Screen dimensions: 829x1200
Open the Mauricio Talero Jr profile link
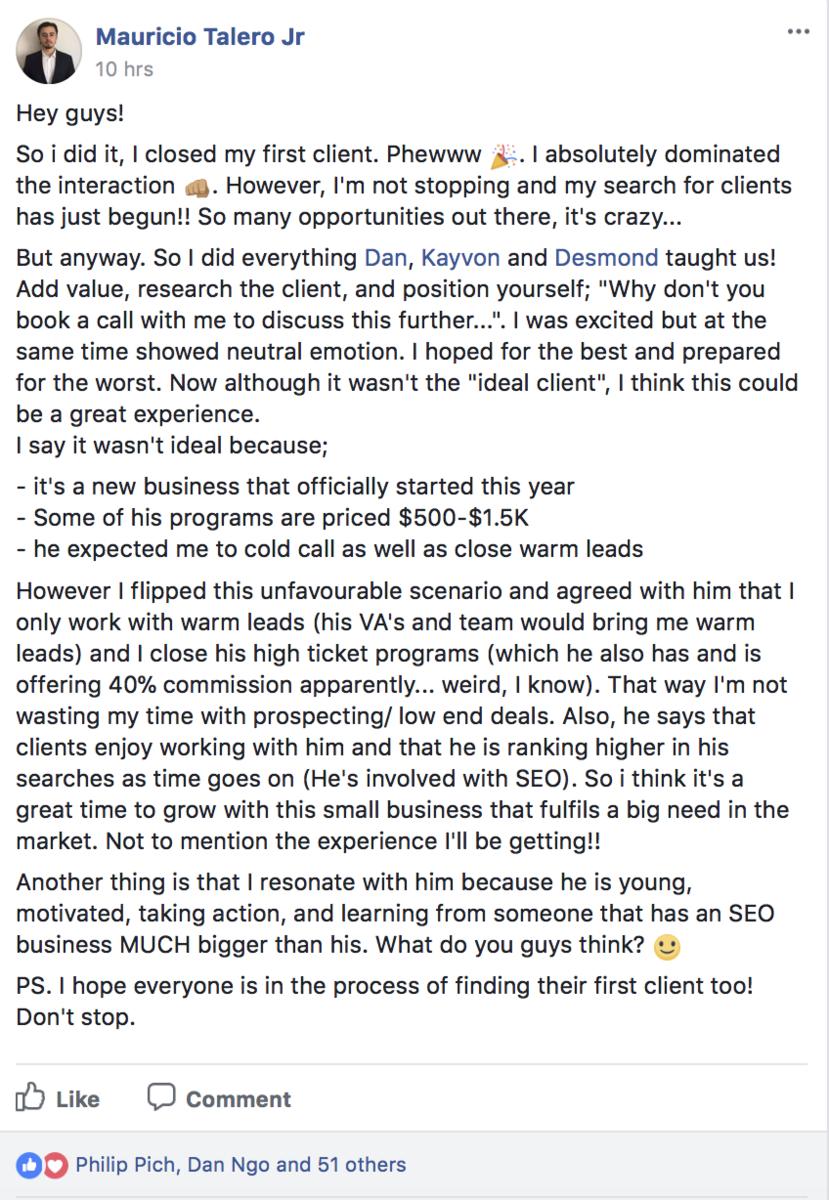click(x=200, y=37)
